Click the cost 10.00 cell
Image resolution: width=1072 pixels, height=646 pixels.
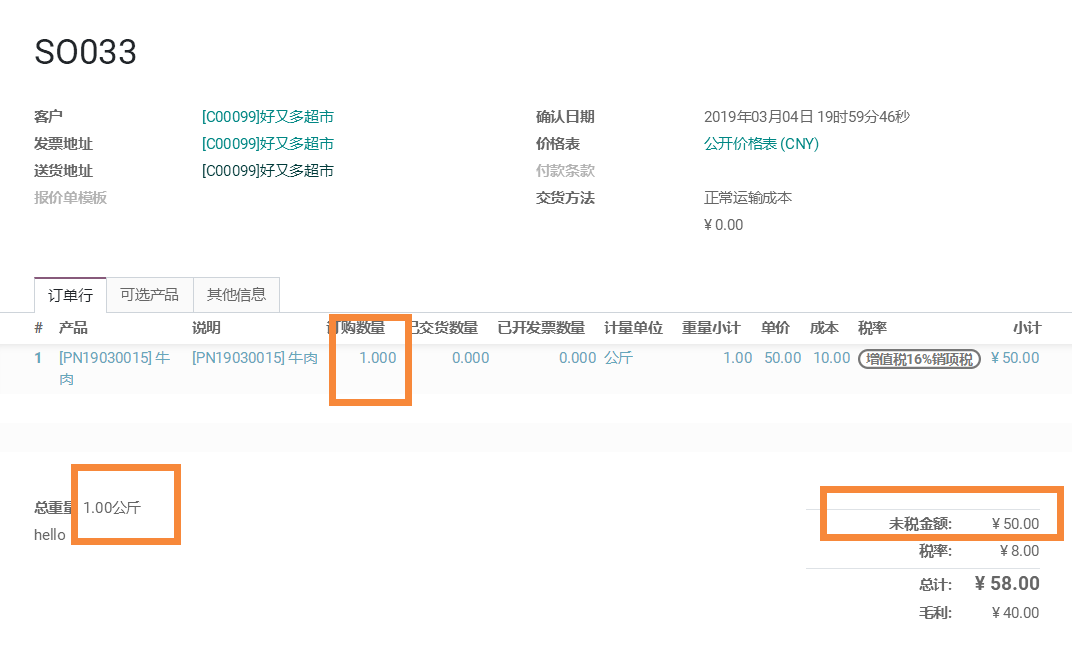pyautogui.click(x=831, y=358)
